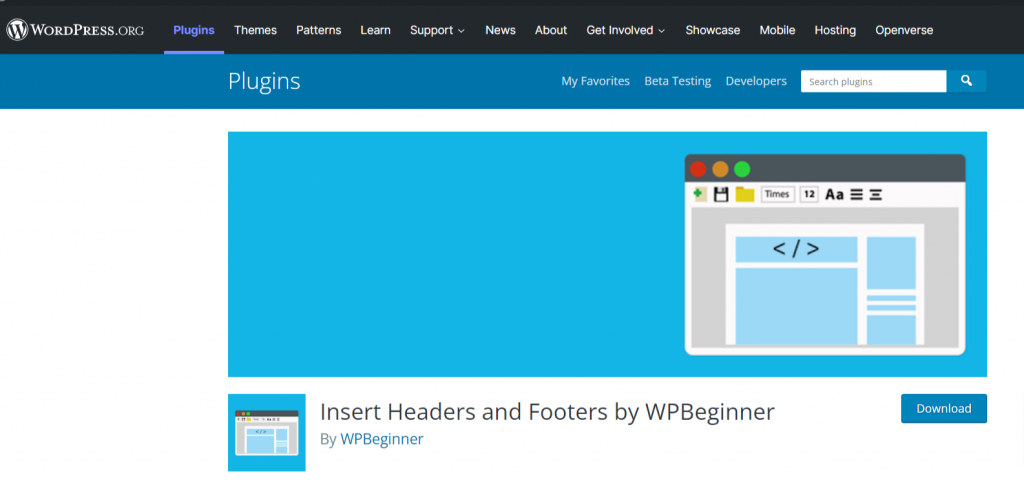Viewport: 1024px width, 480px height.
Task: Open Beta Testing link
Action: (x=678, y=81)
